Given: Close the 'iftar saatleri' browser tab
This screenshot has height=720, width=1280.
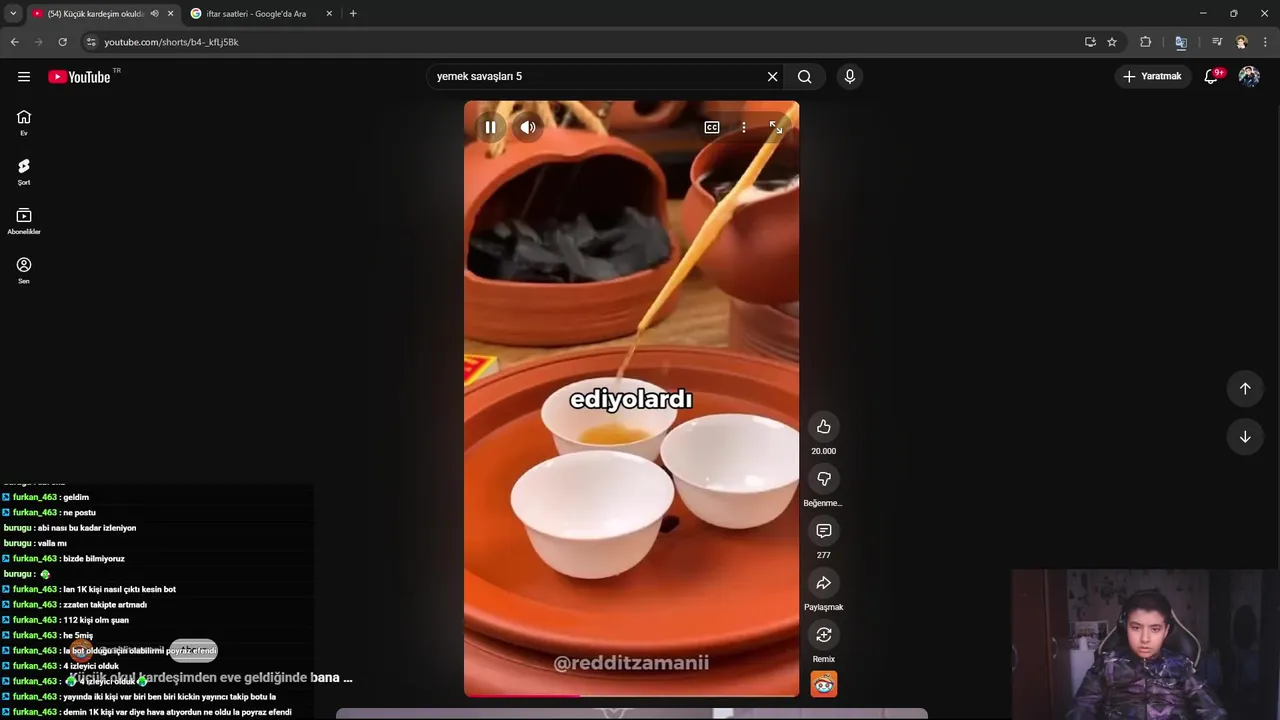Looking at the screenshot, I should [x=329, y=14].
